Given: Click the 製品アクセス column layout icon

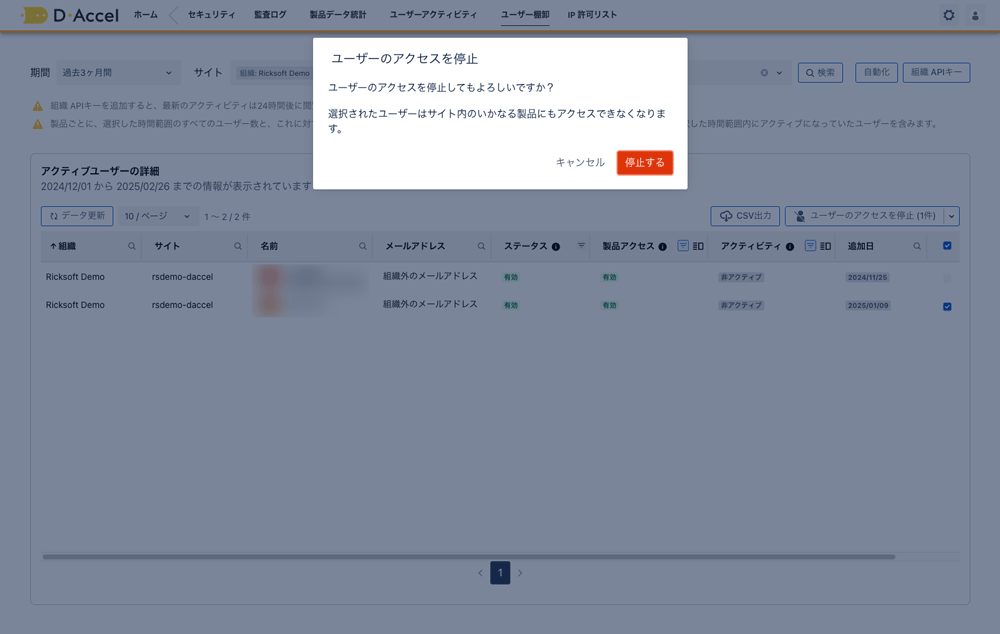Looking at the screenshot, I should point(698,246).
